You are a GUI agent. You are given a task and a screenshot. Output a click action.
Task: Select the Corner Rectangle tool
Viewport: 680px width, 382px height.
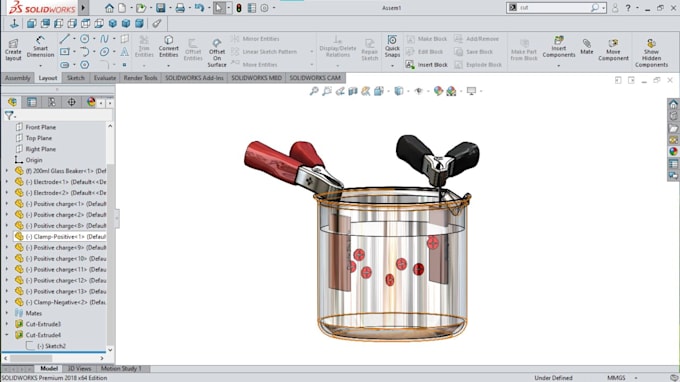[x=64, y=52]
